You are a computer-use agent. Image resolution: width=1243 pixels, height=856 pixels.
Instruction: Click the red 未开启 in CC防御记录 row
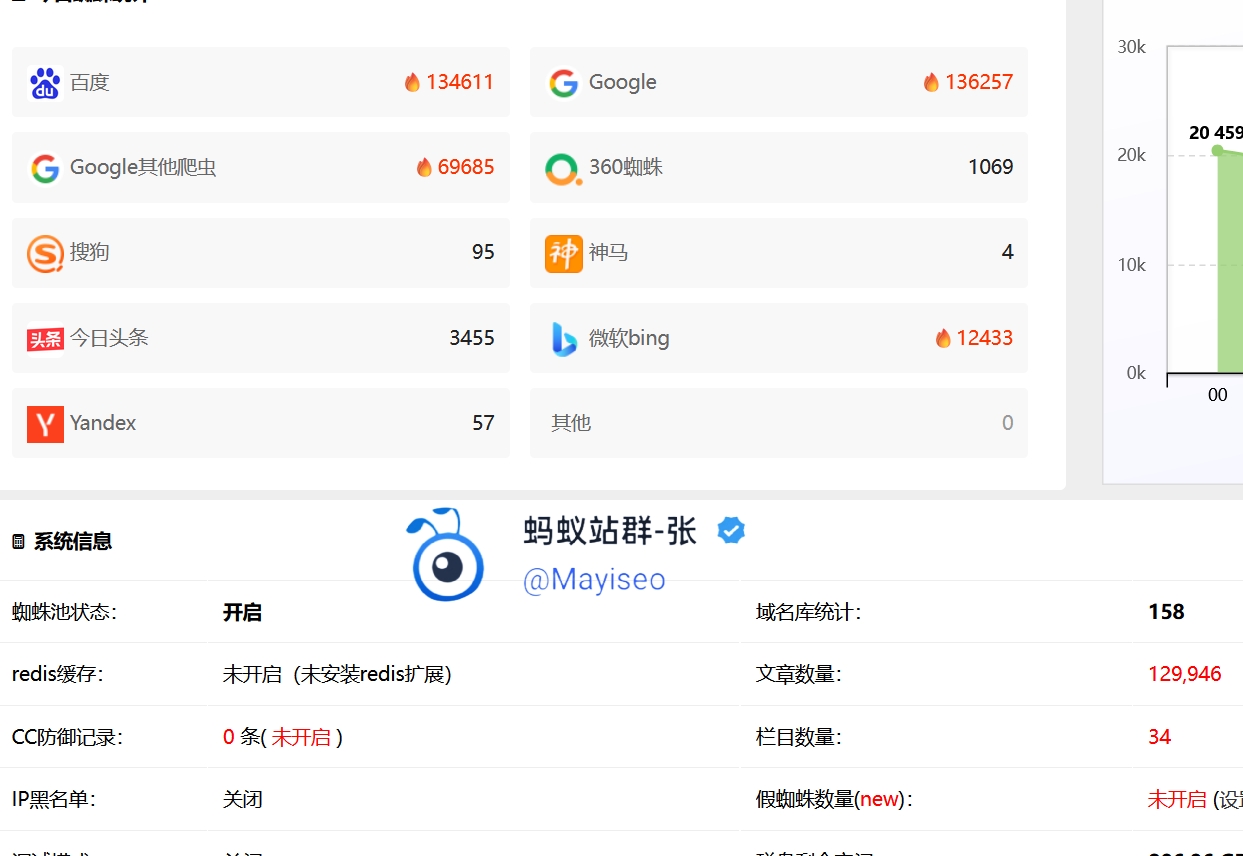[301, 737]
